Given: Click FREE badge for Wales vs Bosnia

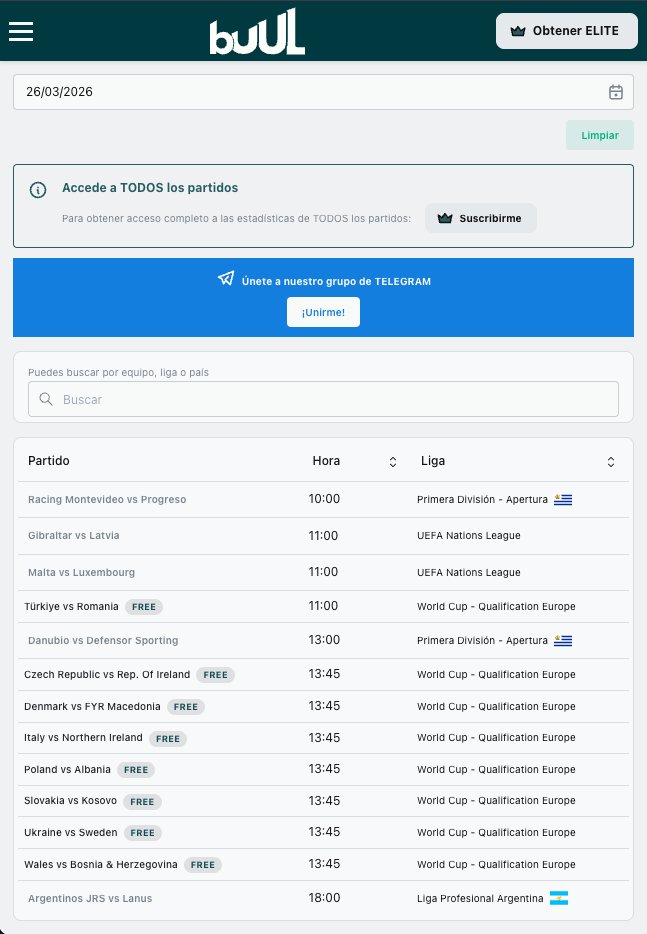Looking at the screenshot, I should pyautogui.click(x=203, y=865).
